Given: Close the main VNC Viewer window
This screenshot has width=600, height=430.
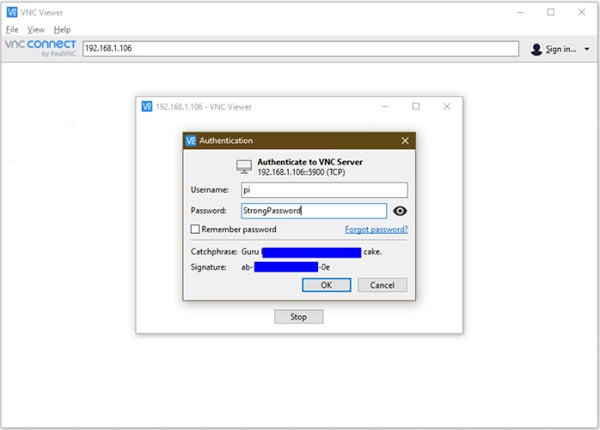Looking at the screenshot, I should coord(582,12).
